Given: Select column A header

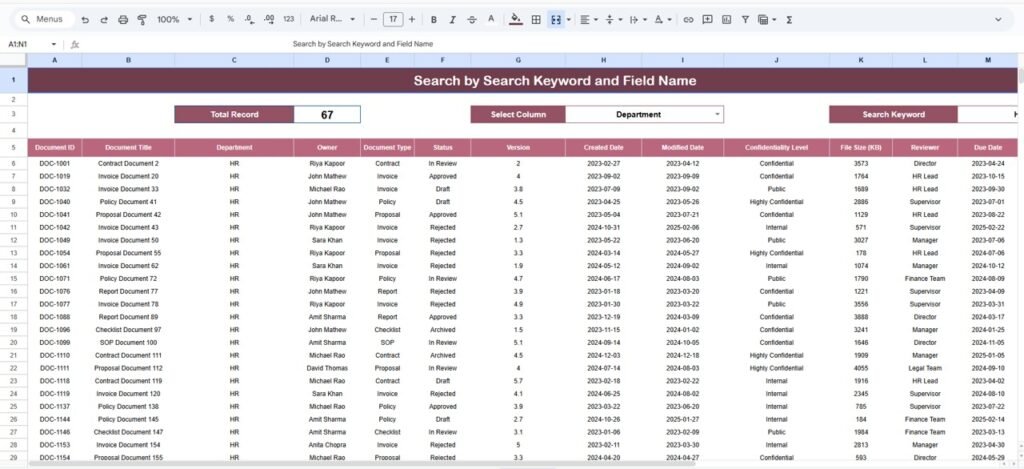Looking at the screenshot, I should [x=54, y=60].
